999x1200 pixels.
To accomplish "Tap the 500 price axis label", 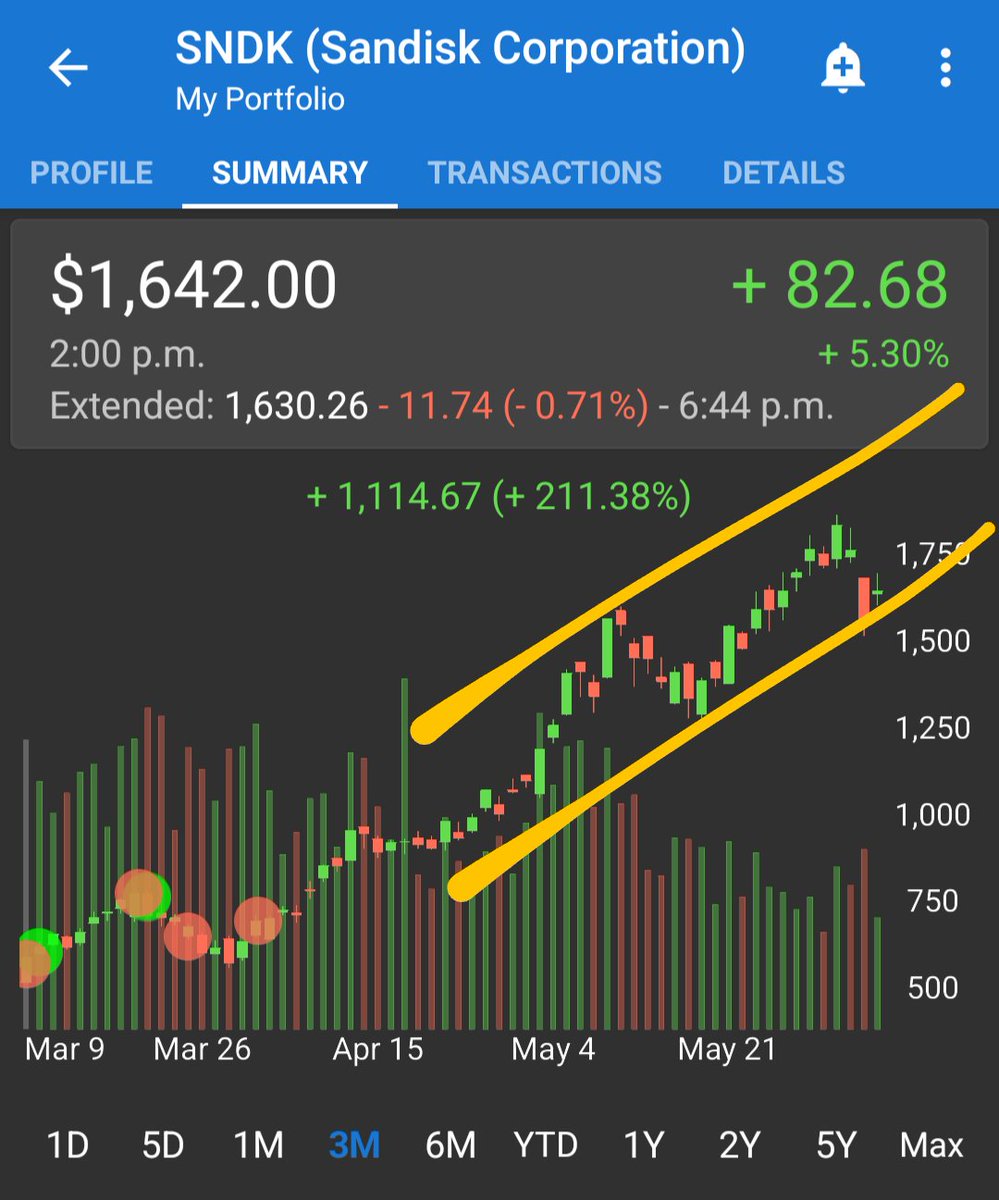I will tap(933, 988).
